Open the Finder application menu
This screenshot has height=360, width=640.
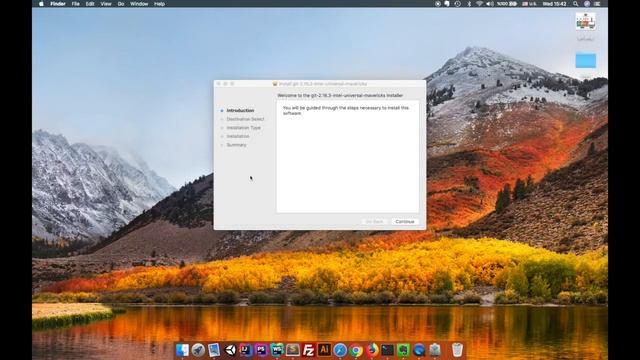[58, 4]
